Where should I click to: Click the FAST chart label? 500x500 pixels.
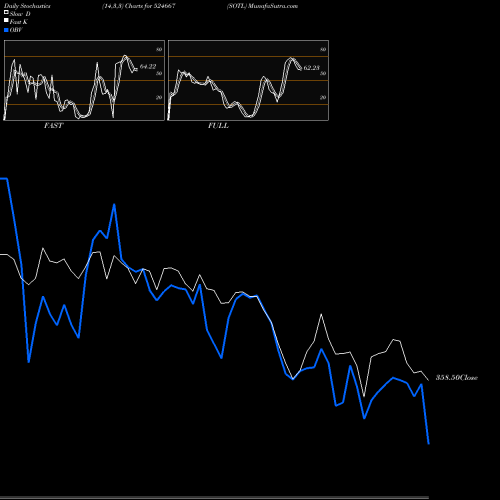53,126
